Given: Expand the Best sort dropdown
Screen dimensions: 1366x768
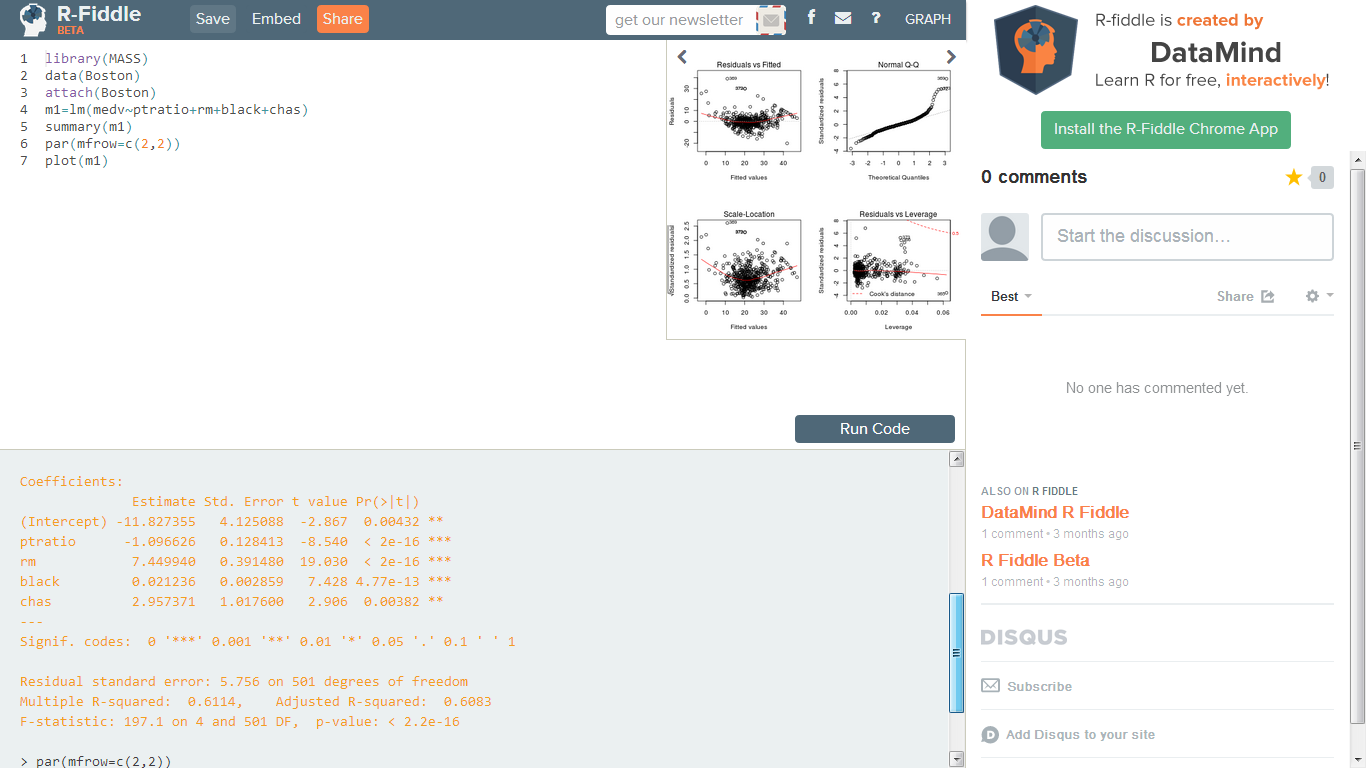Looking at the screenshot, I should pos(1011,296).
